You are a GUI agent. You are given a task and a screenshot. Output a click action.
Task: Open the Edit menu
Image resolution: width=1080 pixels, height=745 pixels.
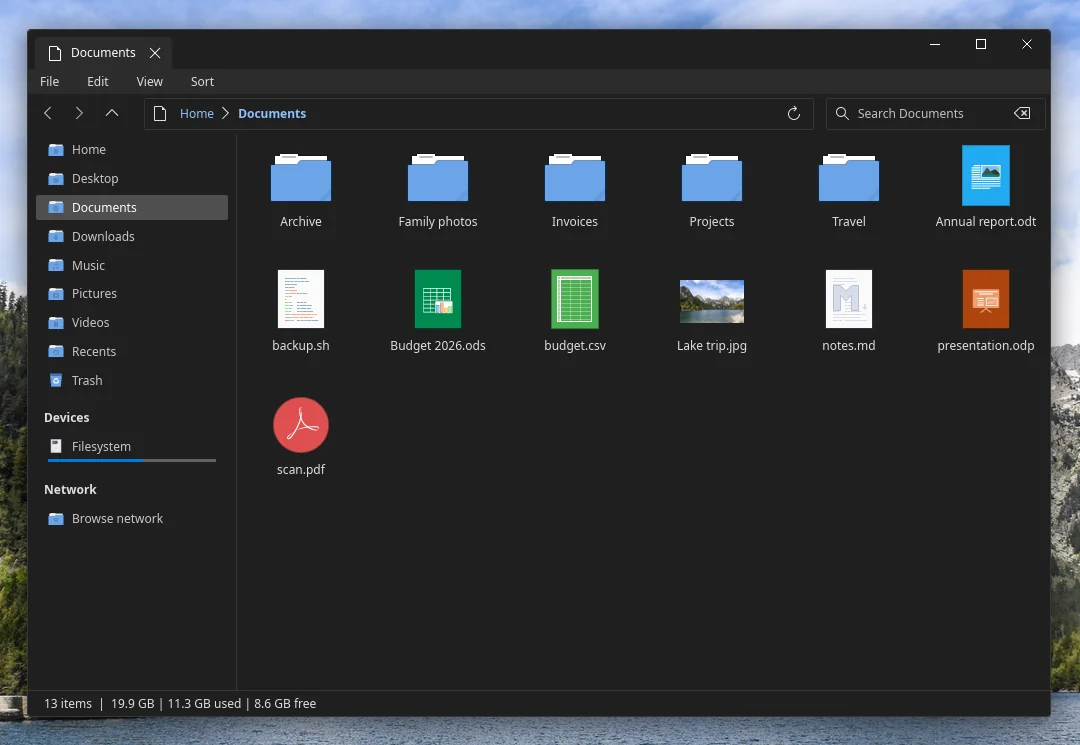coord(98,81)
